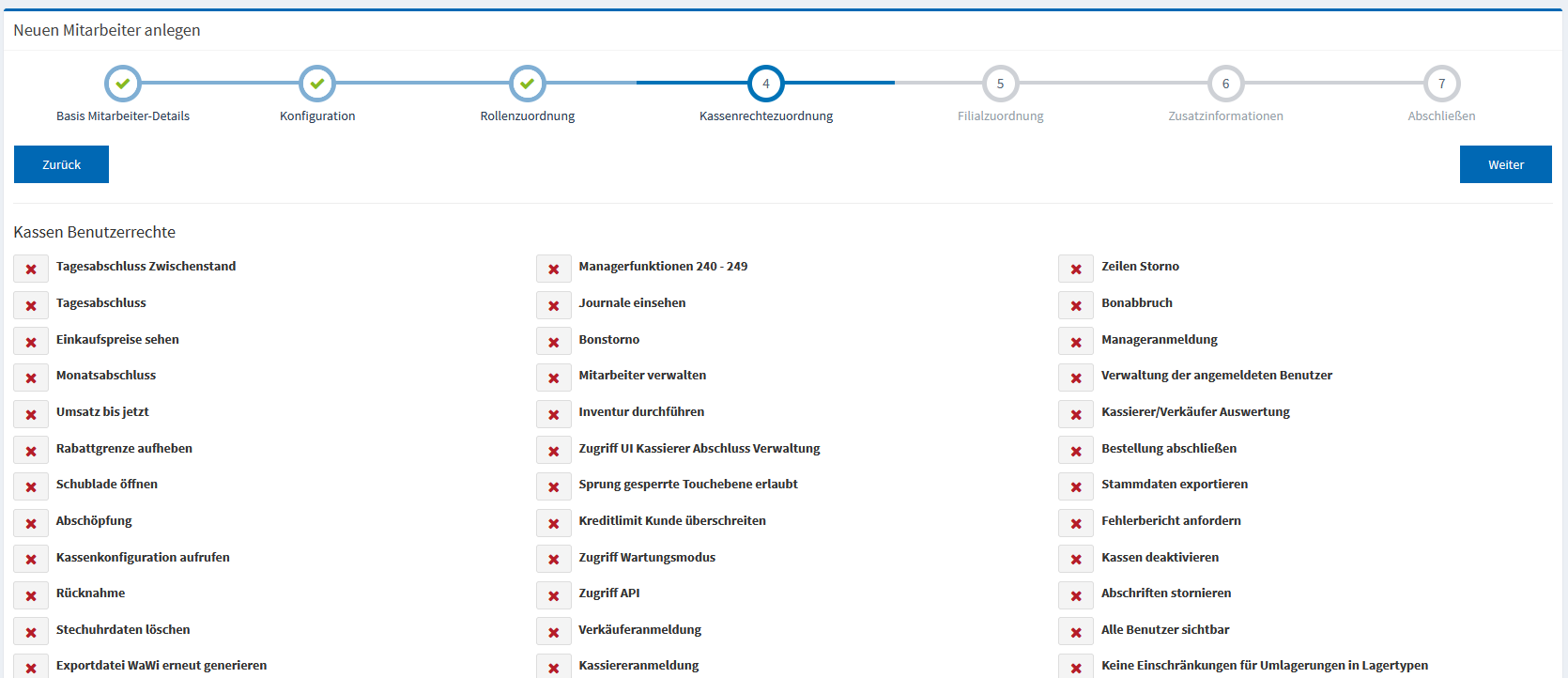Go back with the Zurück button
The width and height of the screenshot is (1568, 678).
pyautogui.click(x=61, y=164)
